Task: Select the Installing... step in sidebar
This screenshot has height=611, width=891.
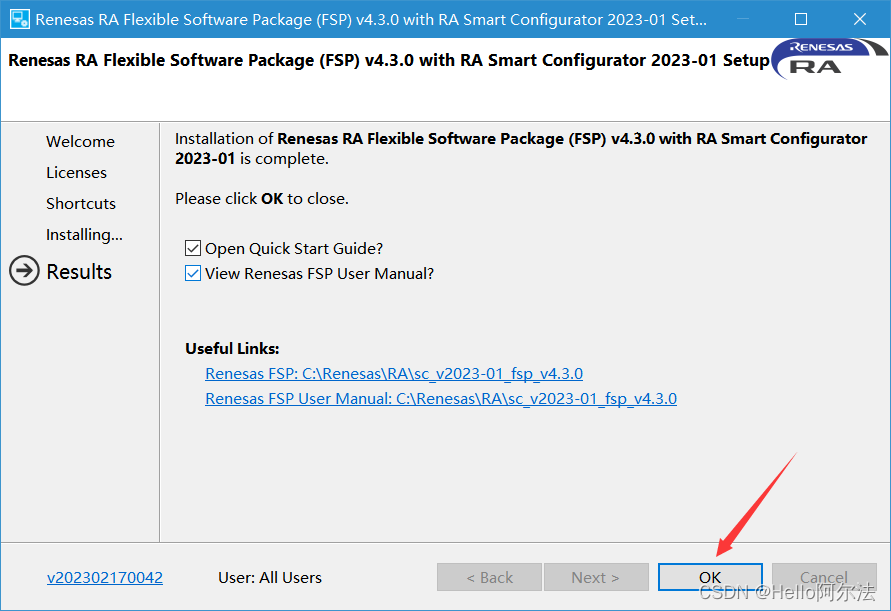Action: click(84, 234)
